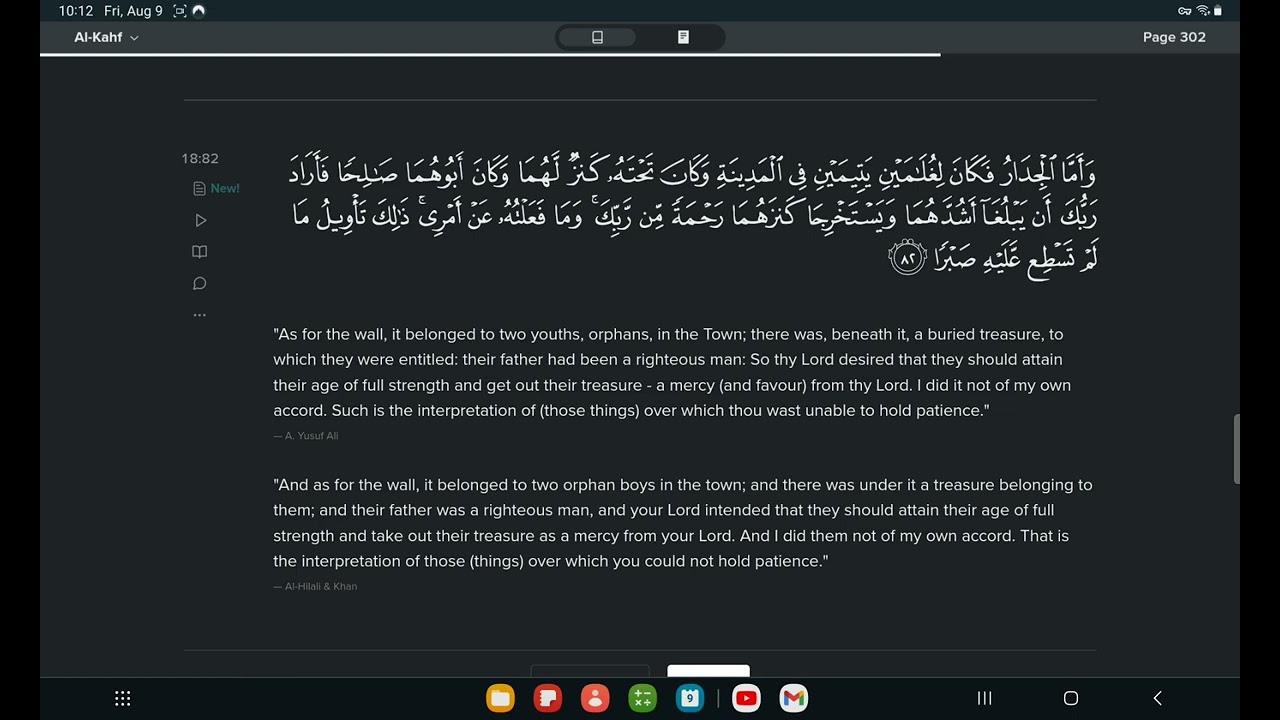This screenshot has height=720, width=1280.
Task: Click the verse 82 end marker
Action: click(907, 259)
